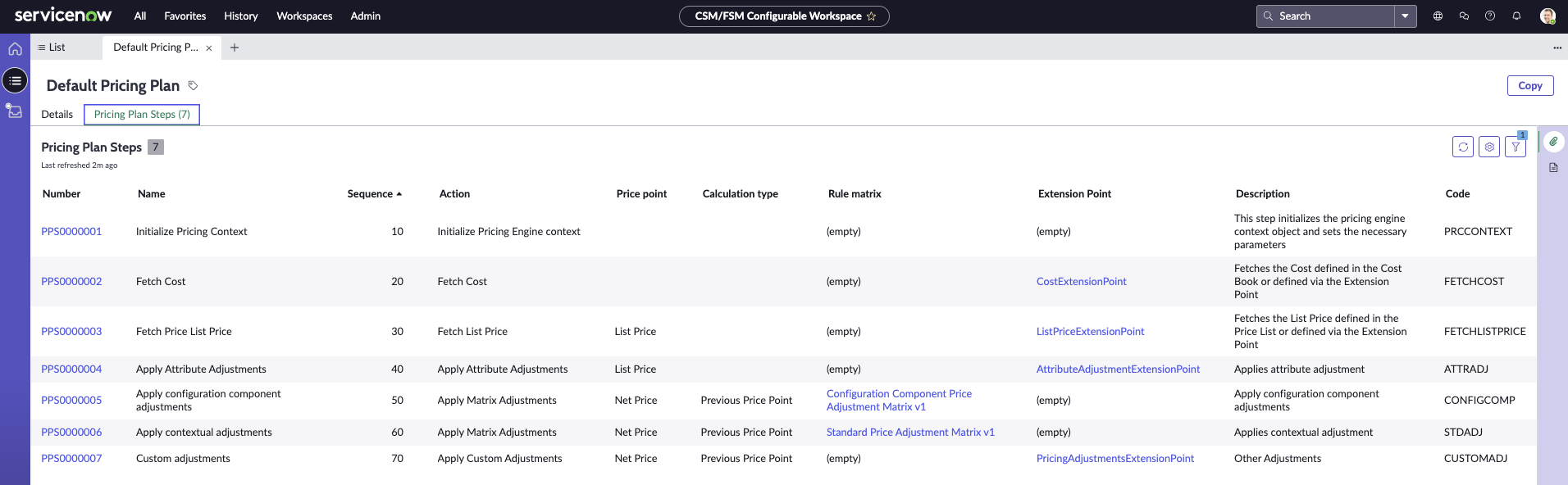Open the List module icon in sidebar
Image resolution: width=1568 pixels, height=485 pixels.
15,80
